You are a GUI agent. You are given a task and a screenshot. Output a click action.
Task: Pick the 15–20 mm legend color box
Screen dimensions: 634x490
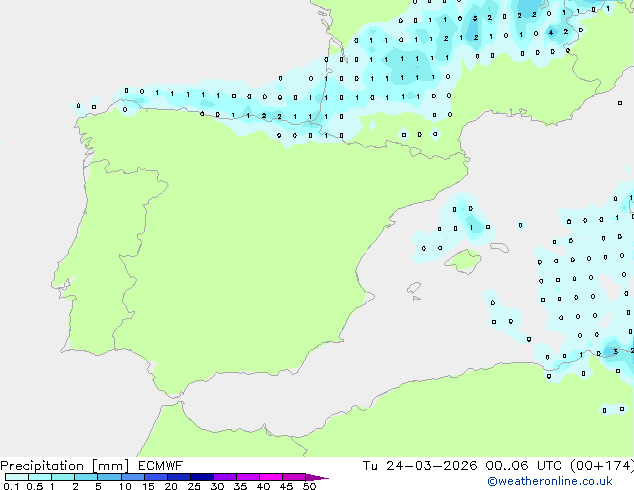[x=155, y=477]
